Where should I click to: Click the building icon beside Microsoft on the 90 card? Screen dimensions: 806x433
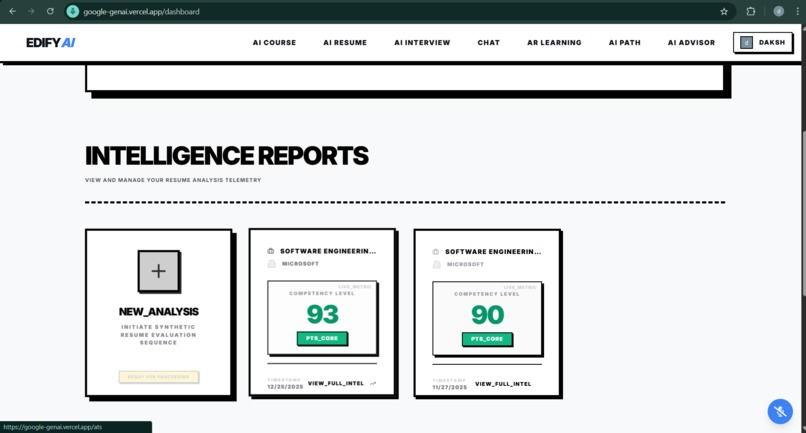click(x=436, y=264)
